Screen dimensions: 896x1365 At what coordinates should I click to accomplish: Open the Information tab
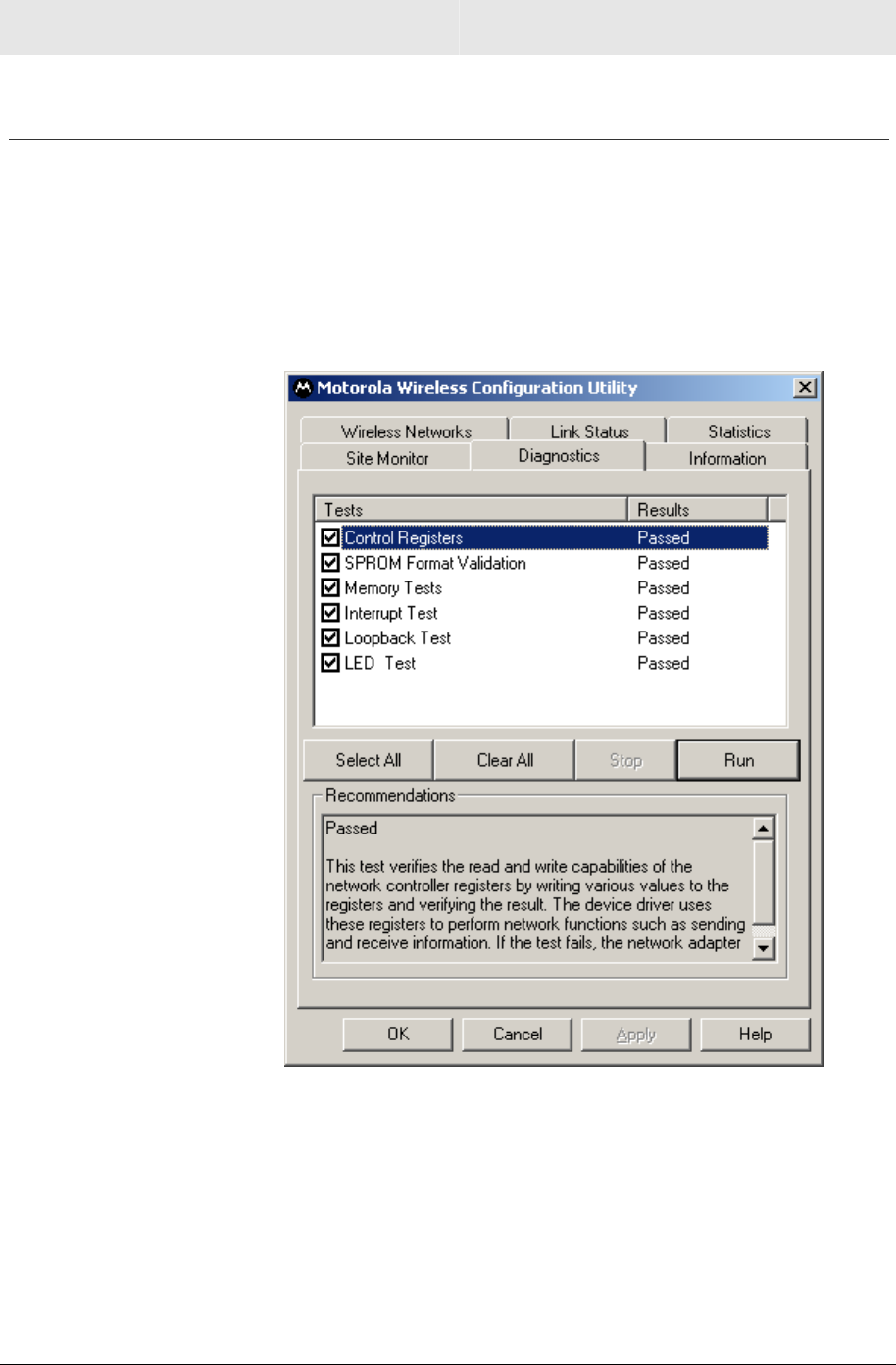click(x=726, y=458)
